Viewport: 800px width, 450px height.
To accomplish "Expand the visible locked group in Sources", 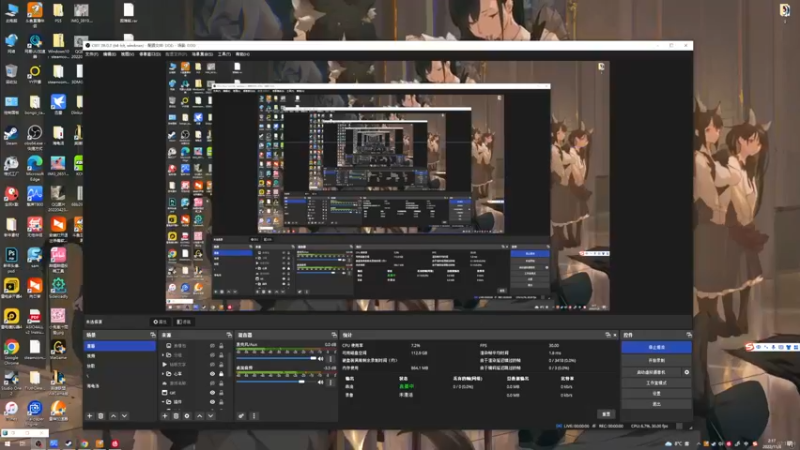I will click(x=163, y=373).
